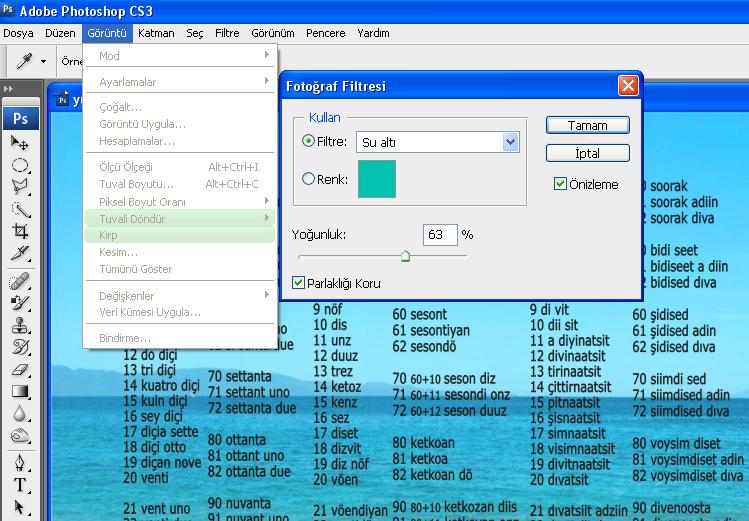Click the teal Renk color swatch

pos(376,179)
